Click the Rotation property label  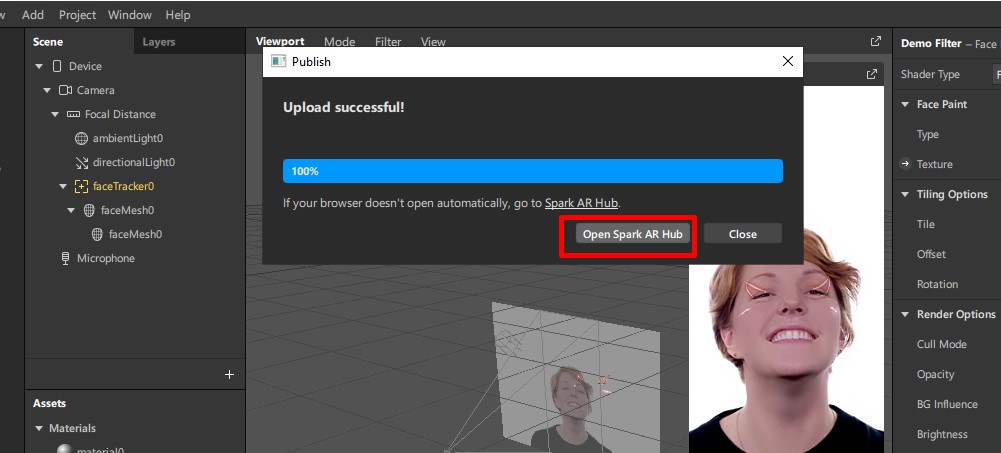[x=937, y=284]
